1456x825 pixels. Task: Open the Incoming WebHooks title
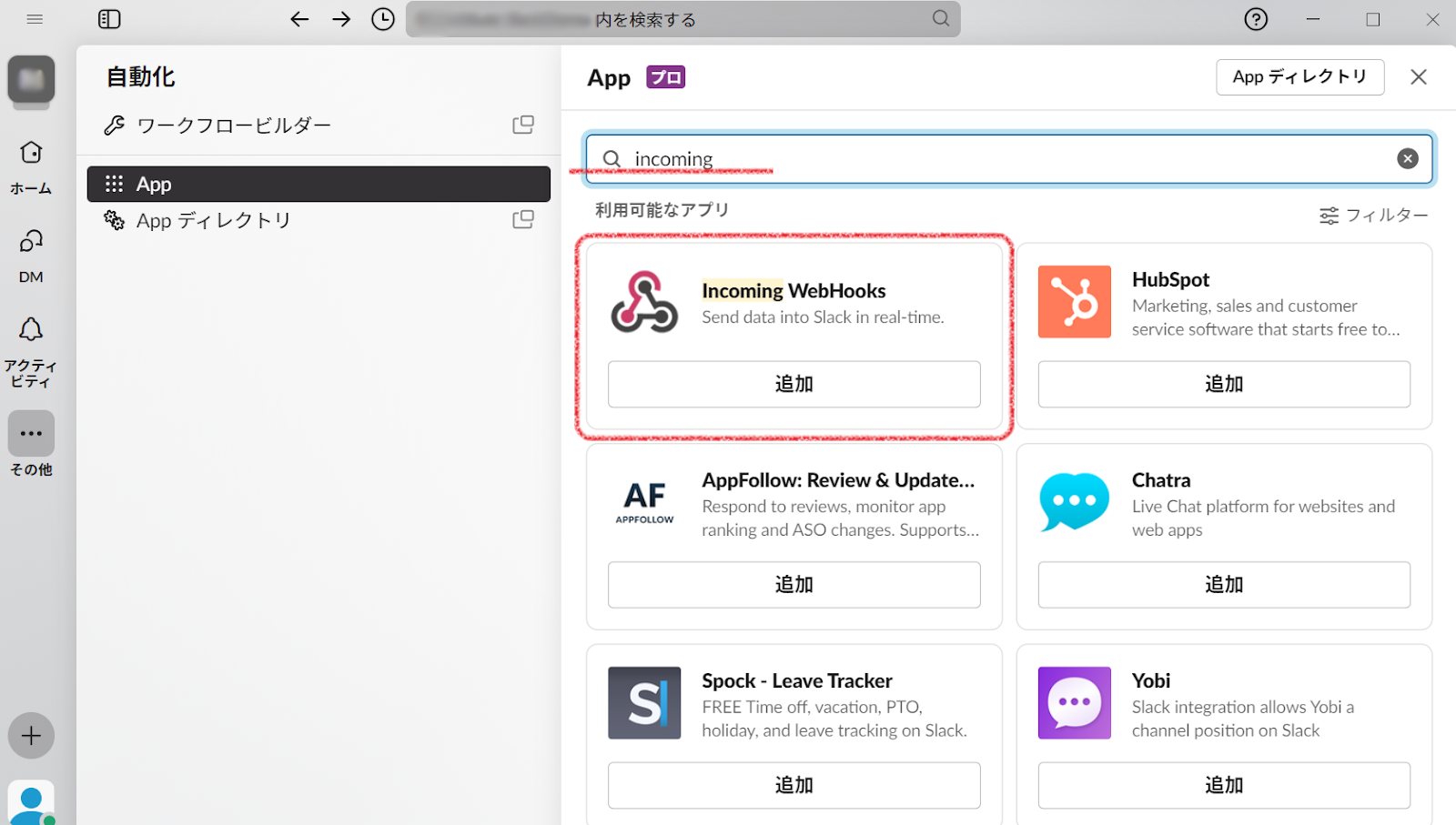pos(794,291)
